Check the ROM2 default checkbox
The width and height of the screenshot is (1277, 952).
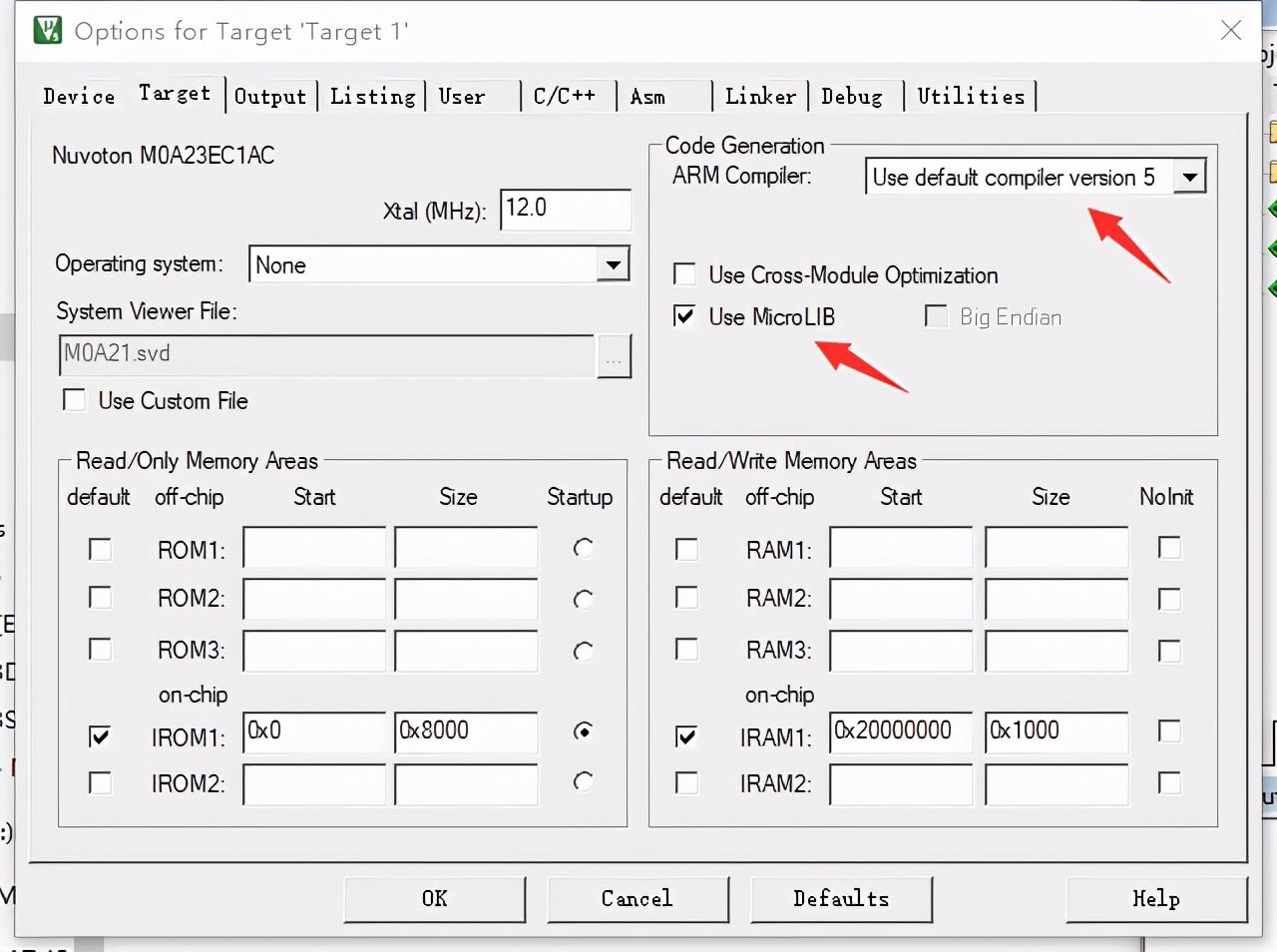pyautogui.click(x=100, y=597)
